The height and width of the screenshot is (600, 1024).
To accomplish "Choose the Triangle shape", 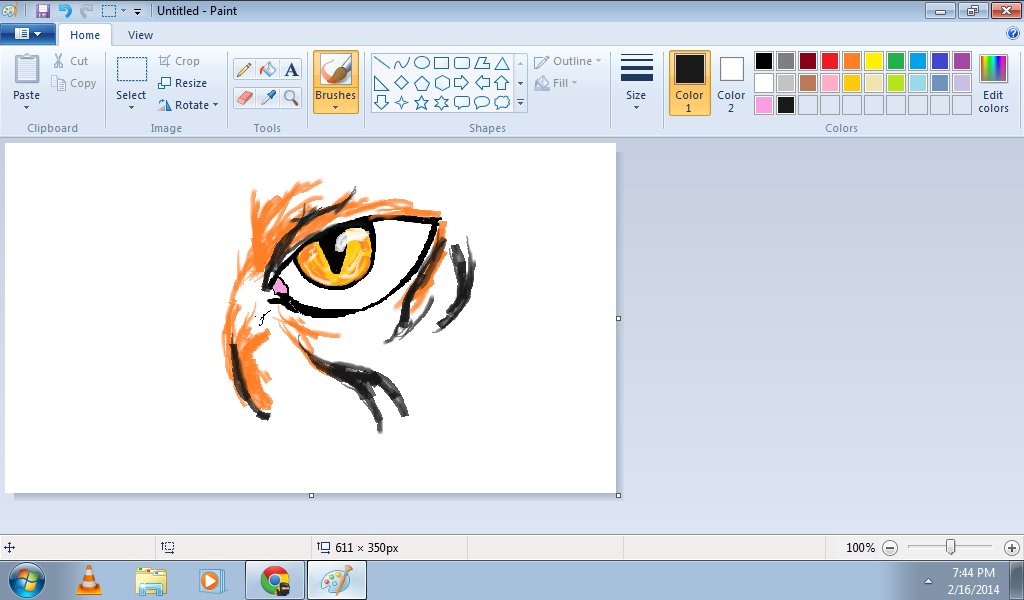I will (502, 63).
